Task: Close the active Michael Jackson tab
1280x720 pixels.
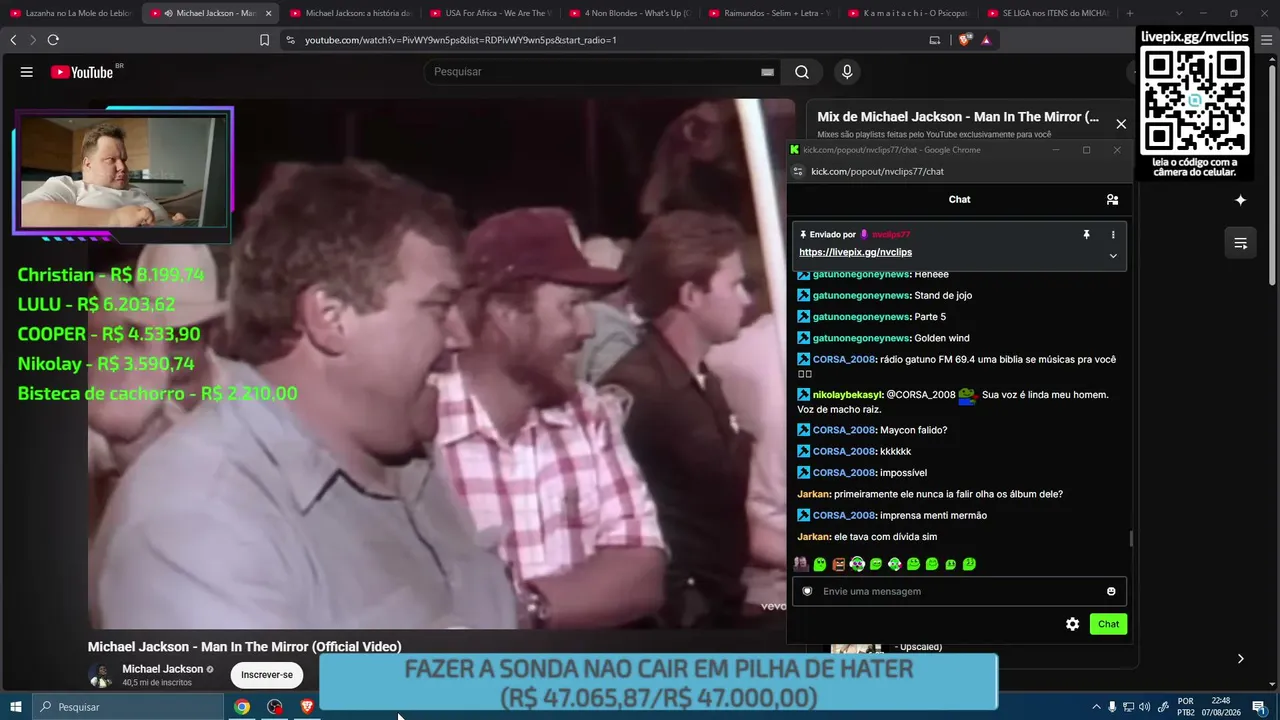Action: [268, 13]
